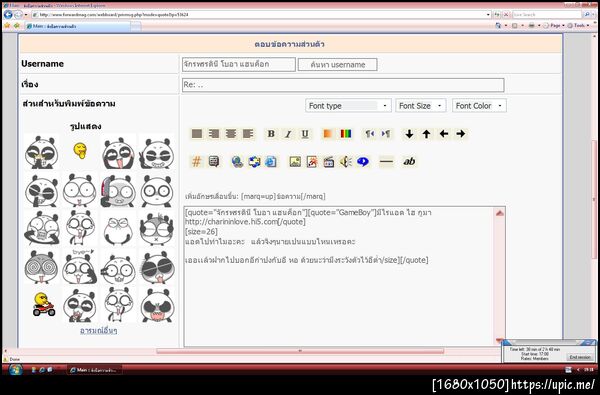
Task: Open the IE Page menu
Action: point(555,26)
